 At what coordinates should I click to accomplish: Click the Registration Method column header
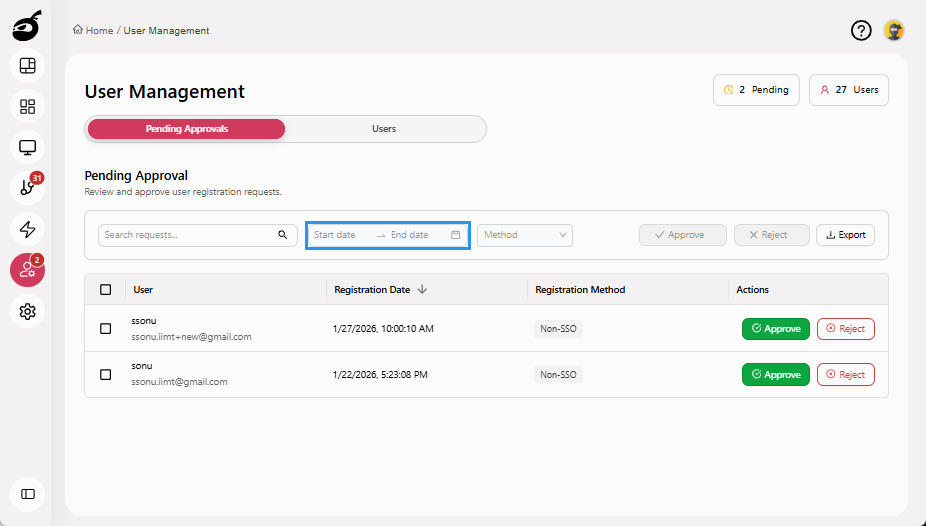pyautogui.click(x=580, y=290)
